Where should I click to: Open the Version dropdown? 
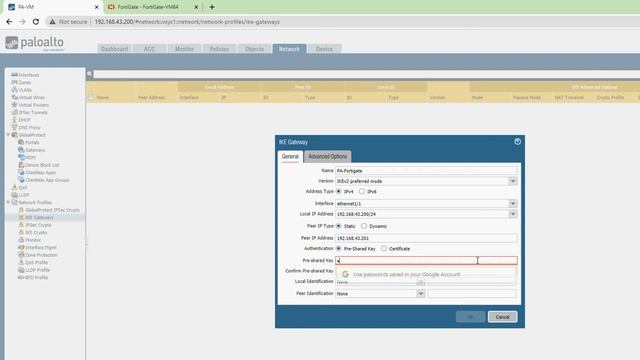[x=513, y=181]
